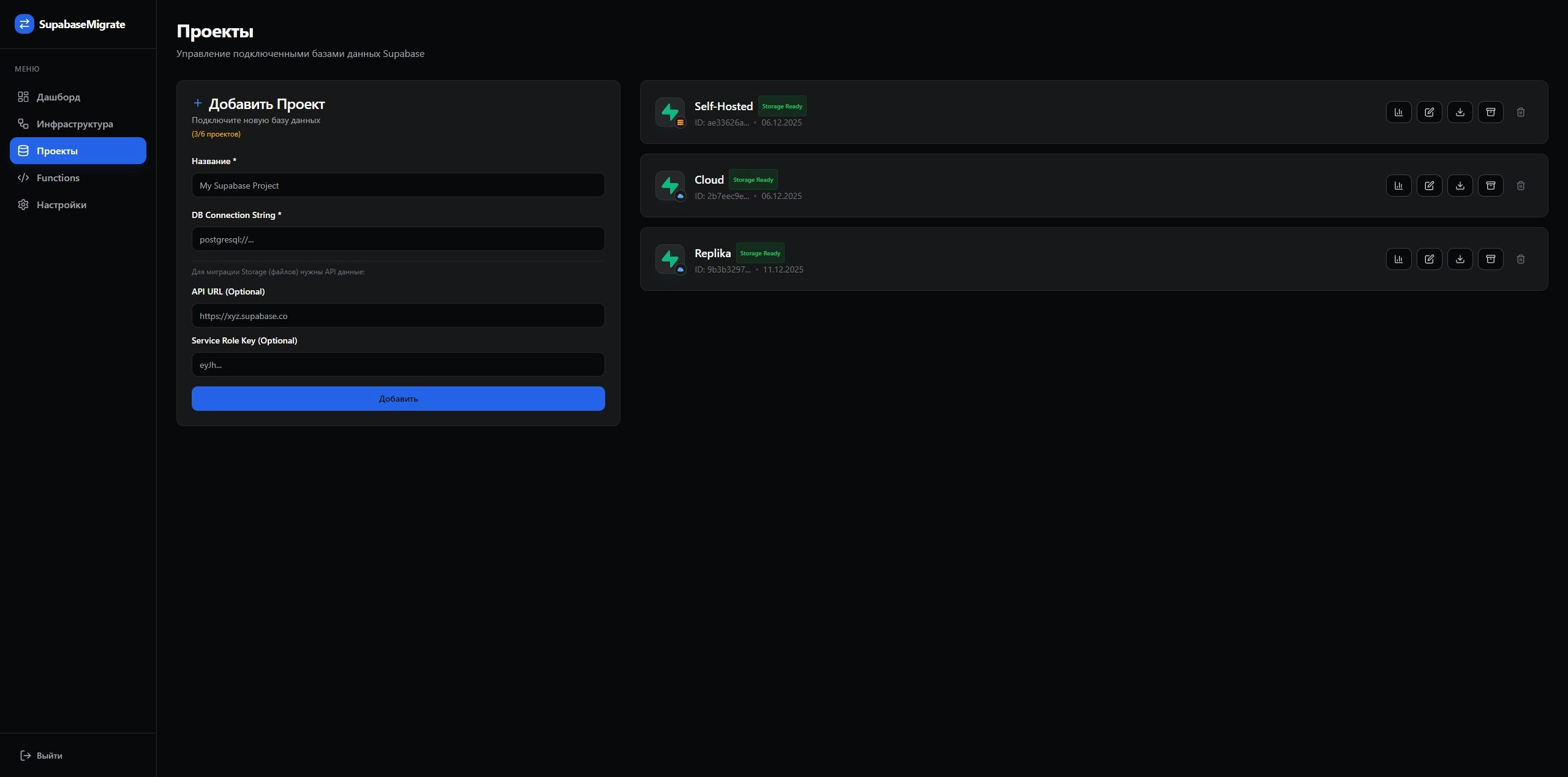
Task: Edit the Self-Hosted project
Action: click(1429, 112)
